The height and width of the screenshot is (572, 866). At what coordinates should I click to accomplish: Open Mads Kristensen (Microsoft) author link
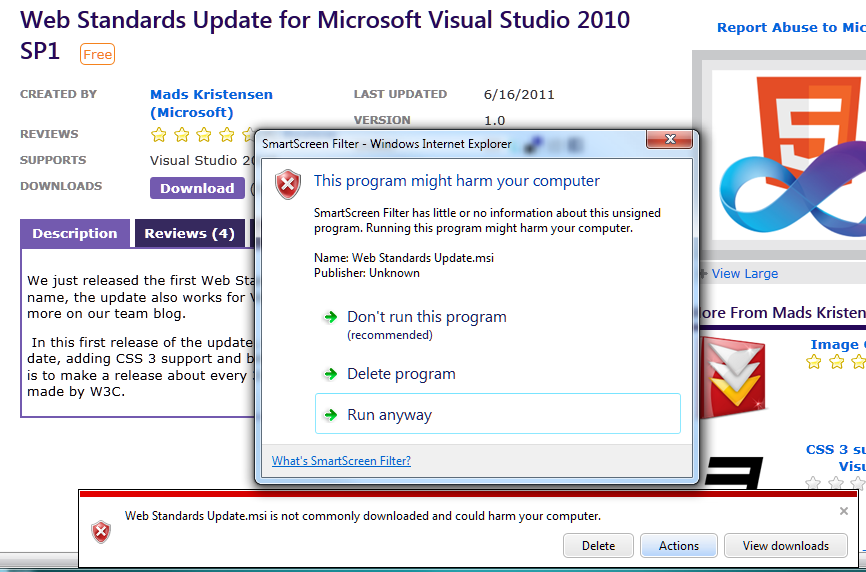[212, 103]
